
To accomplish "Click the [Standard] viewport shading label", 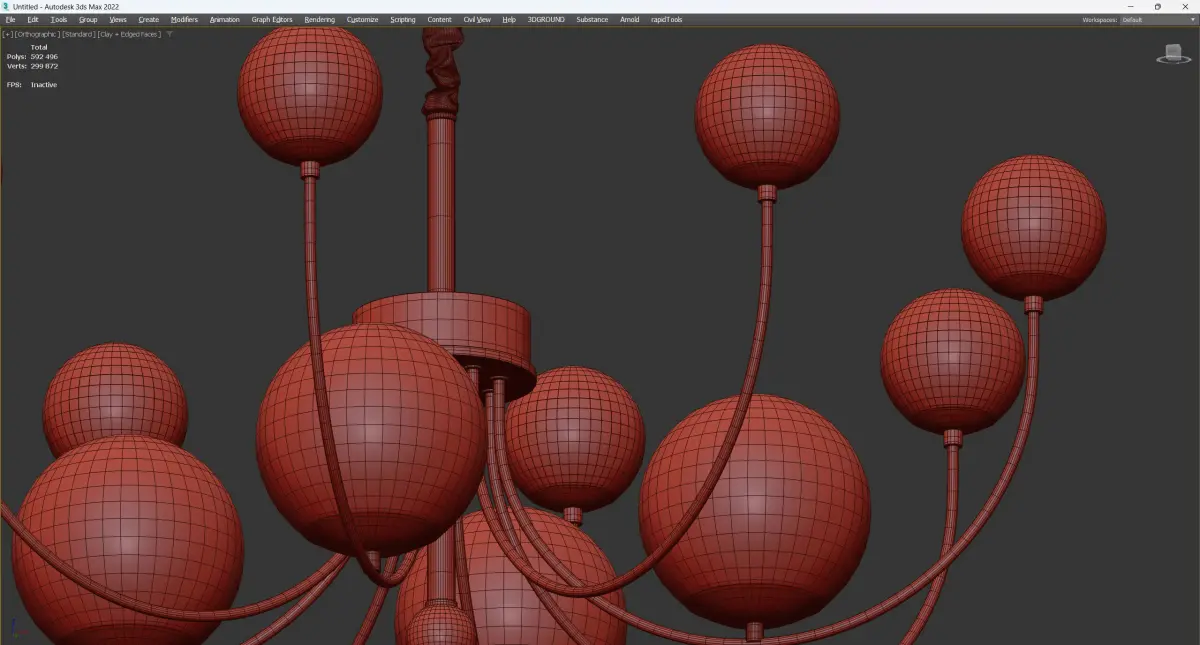I will [78, 34].
